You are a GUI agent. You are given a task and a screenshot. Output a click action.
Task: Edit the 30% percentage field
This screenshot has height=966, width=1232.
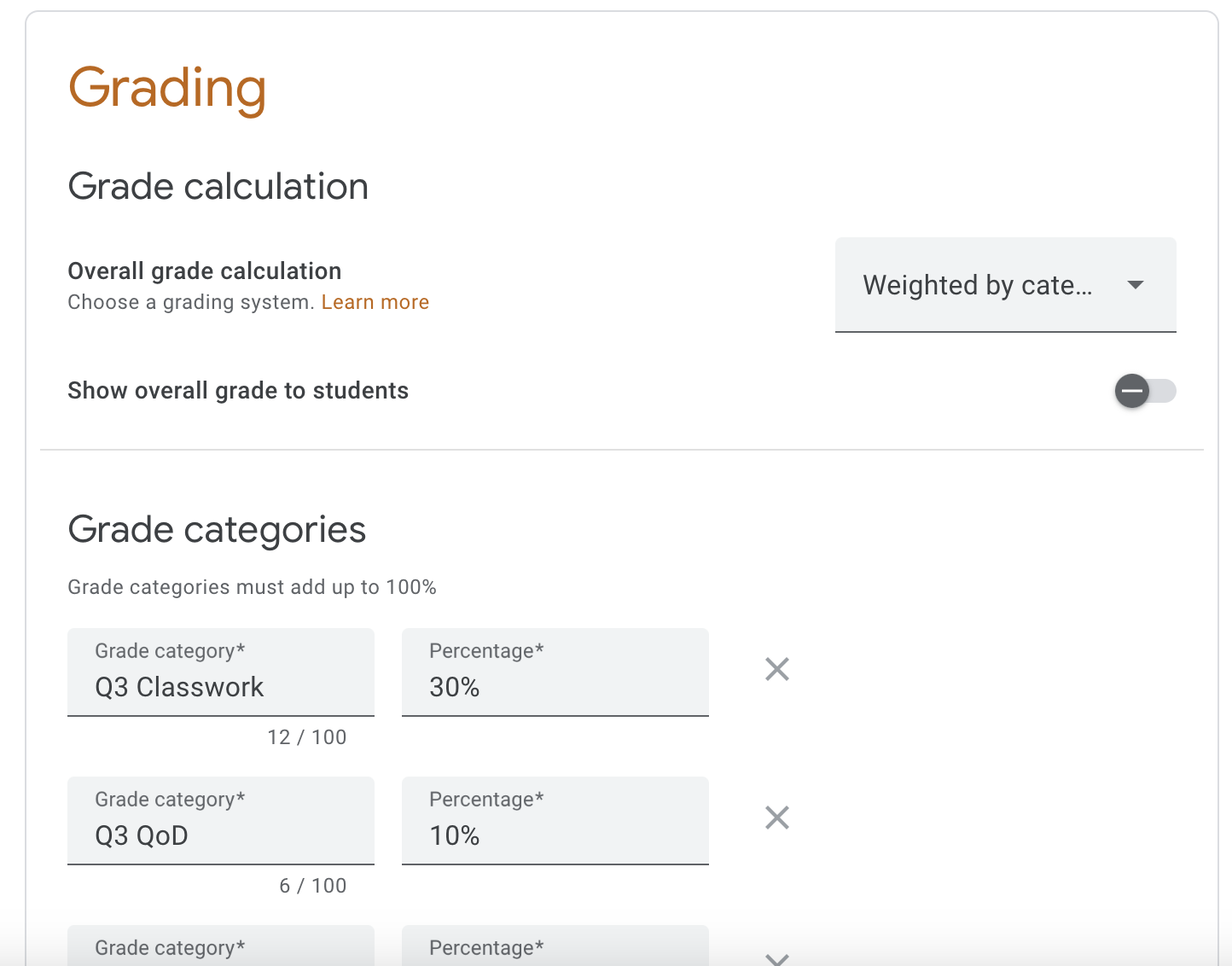(x=555, y=687)
